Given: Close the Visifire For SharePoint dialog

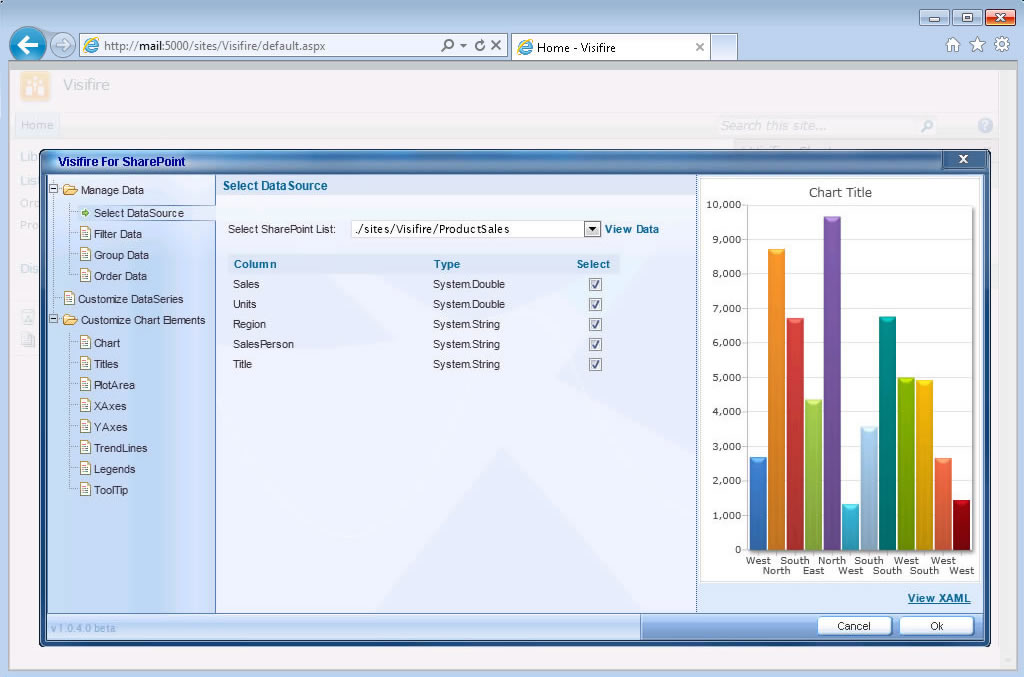Looking at the screenshot, I should 963,159.
